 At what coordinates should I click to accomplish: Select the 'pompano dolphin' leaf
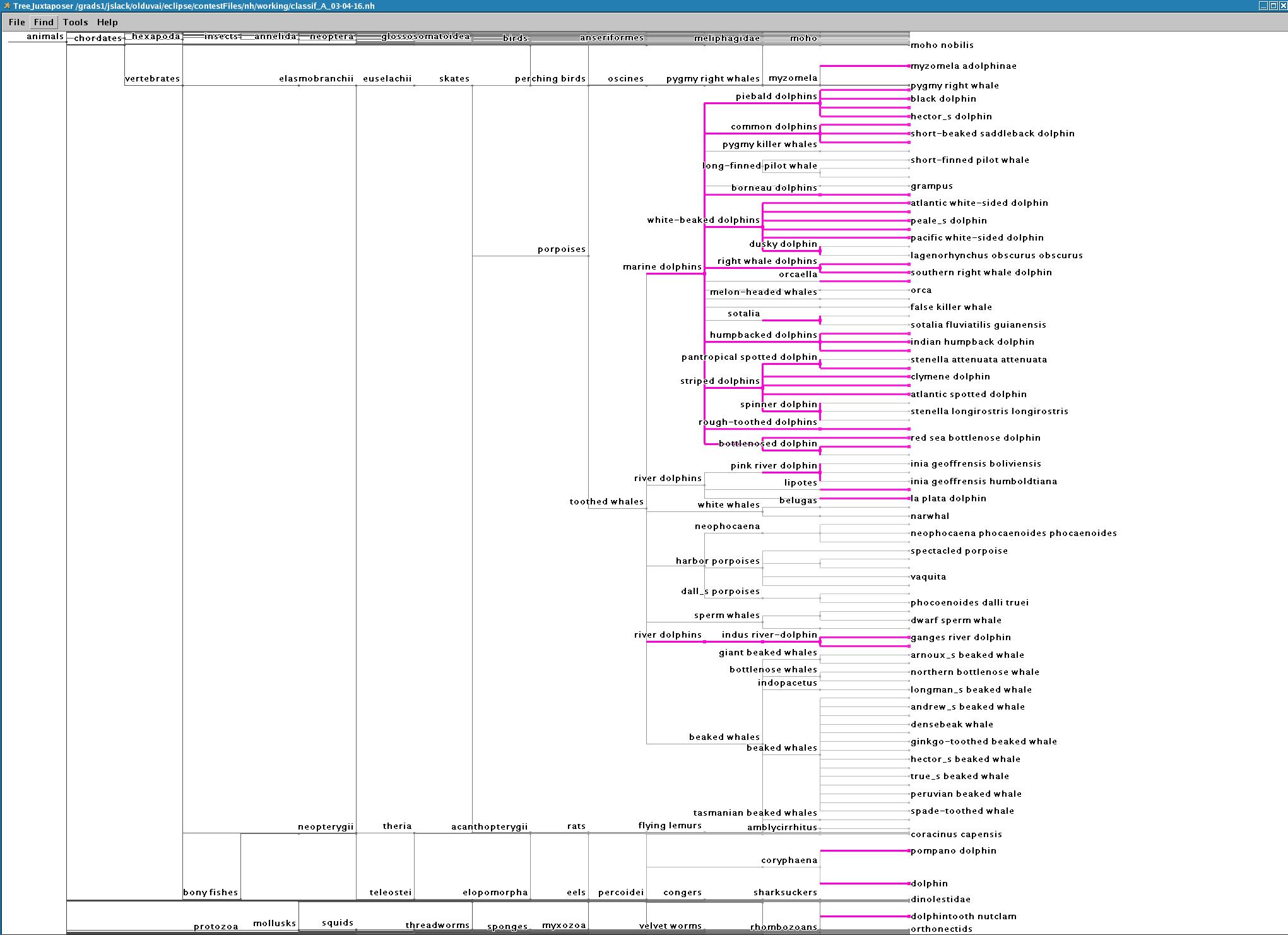pos(954,851)
